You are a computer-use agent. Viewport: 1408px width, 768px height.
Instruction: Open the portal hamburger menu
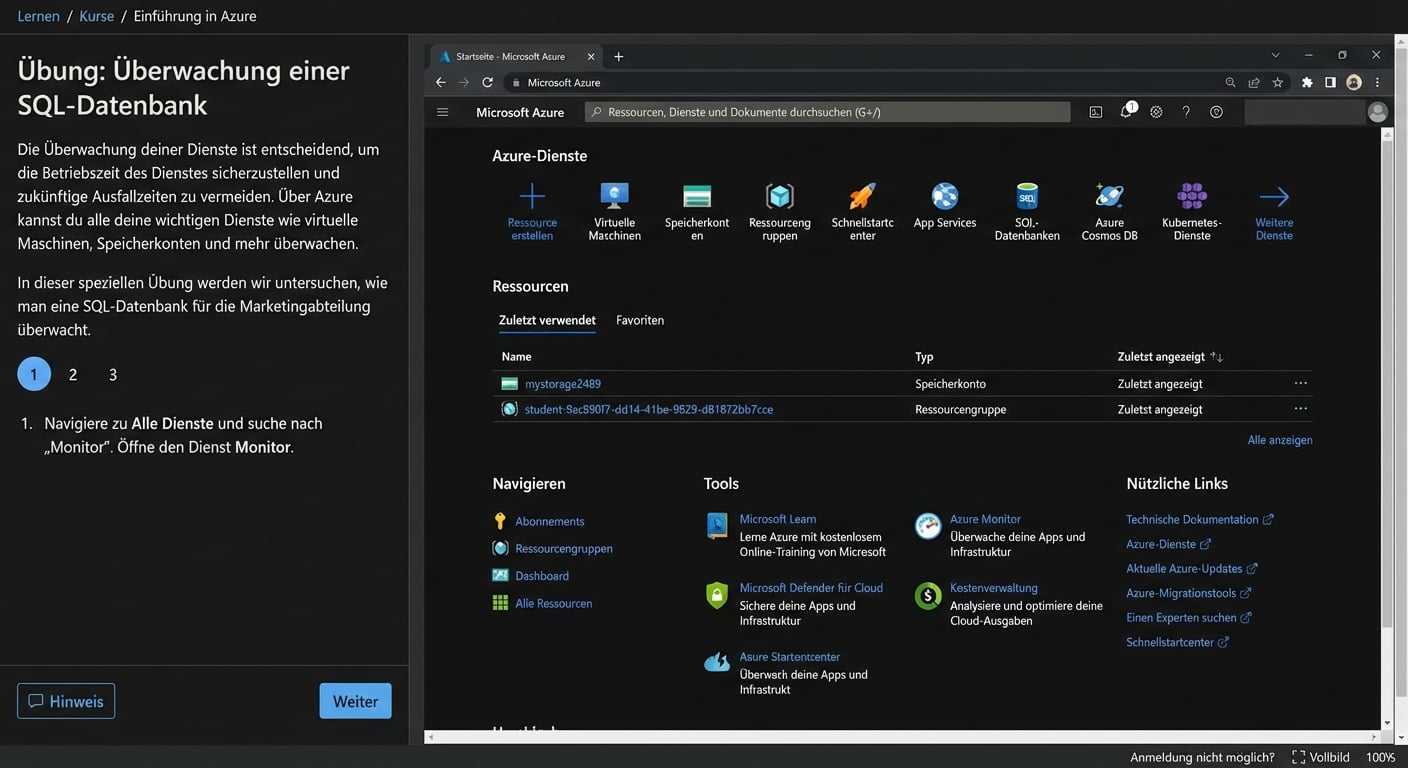click(x=442, y=111)
